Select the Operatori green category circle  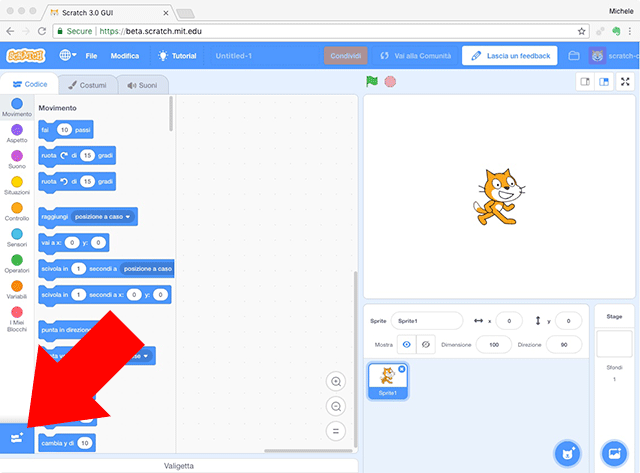coord(17,260)
